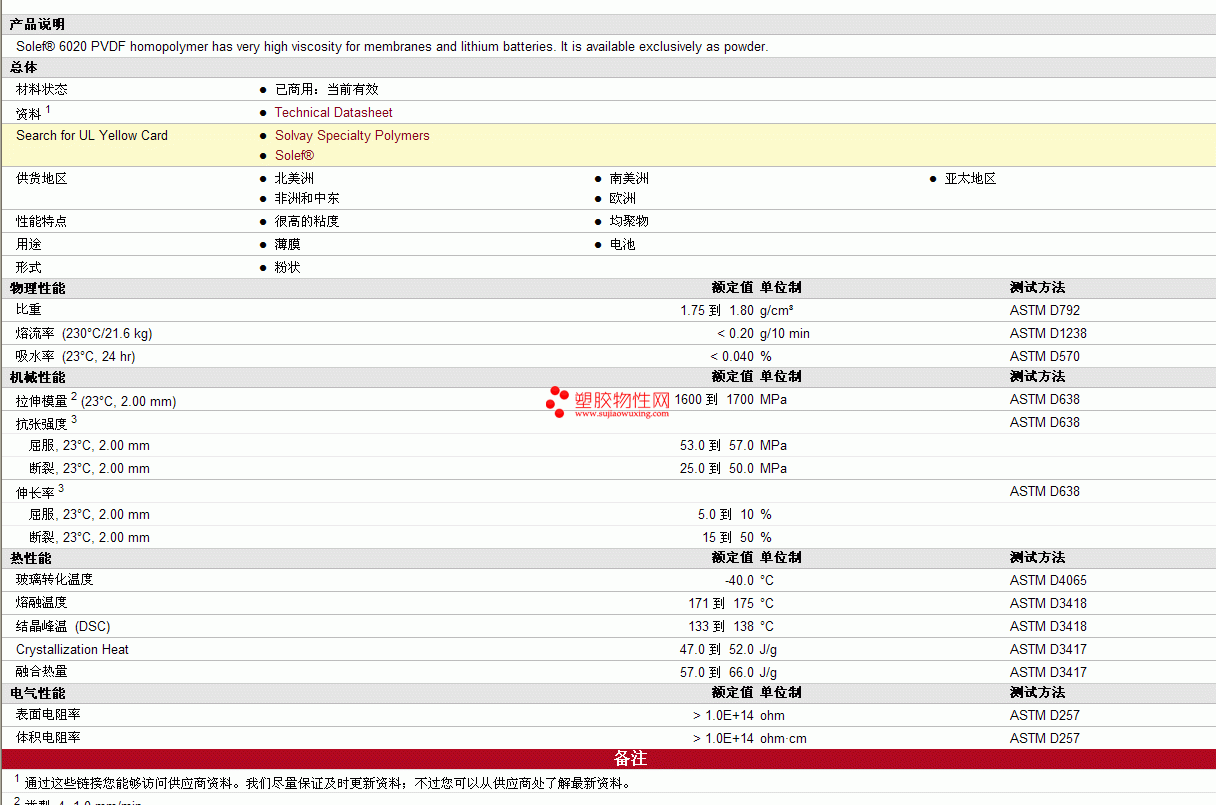Viewport: 1216px width, 805px height.
Task: Select ASTM D638 in the 抗张强度 row
Action: pyautogui.click(x=1045, y=423)
